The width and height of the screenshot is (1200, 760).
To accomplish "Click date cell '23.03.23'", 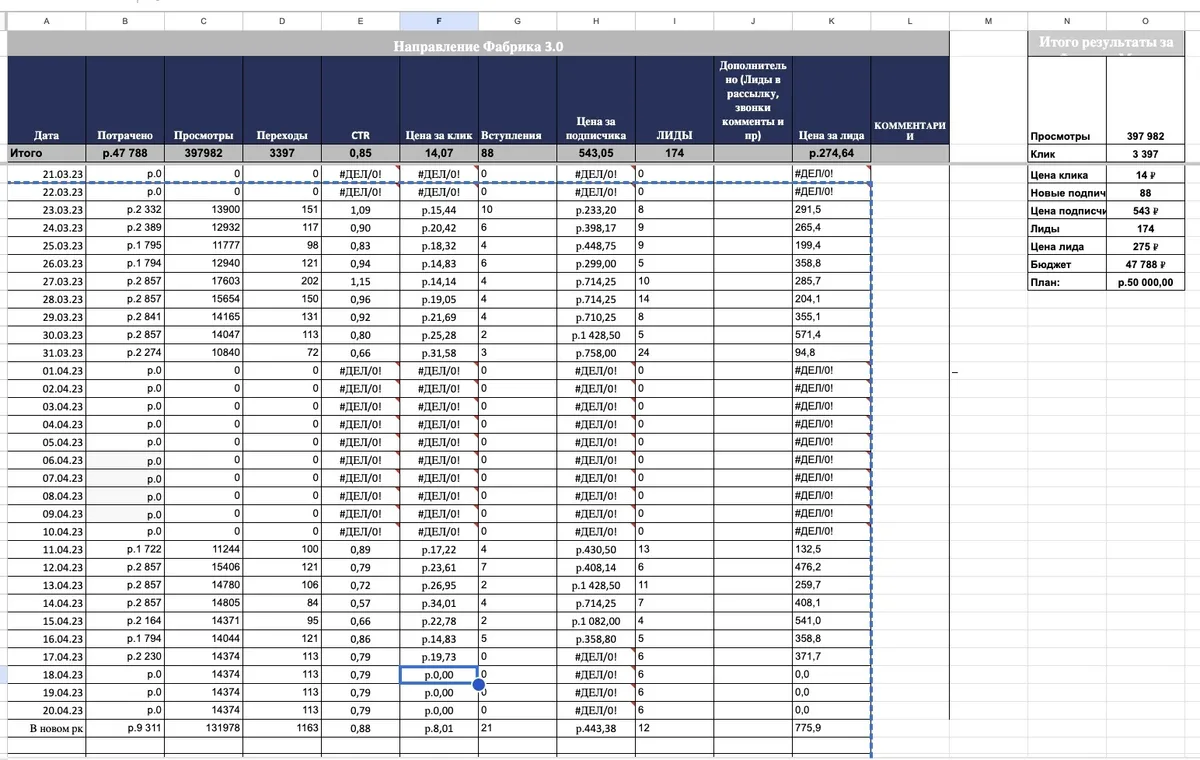I will 46,210.
